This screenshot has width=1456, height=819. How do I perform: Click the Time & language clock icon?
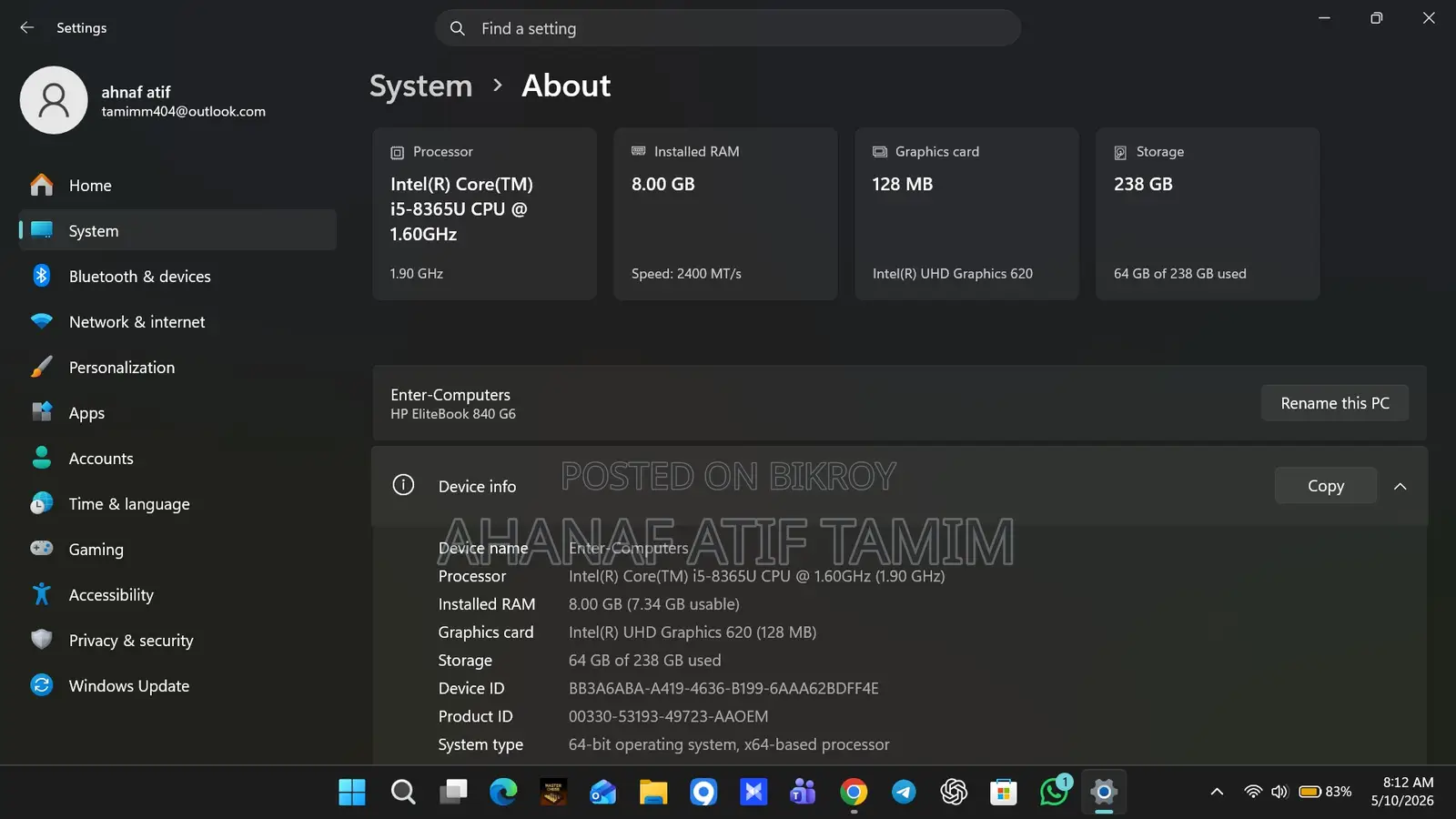point(42,503)
